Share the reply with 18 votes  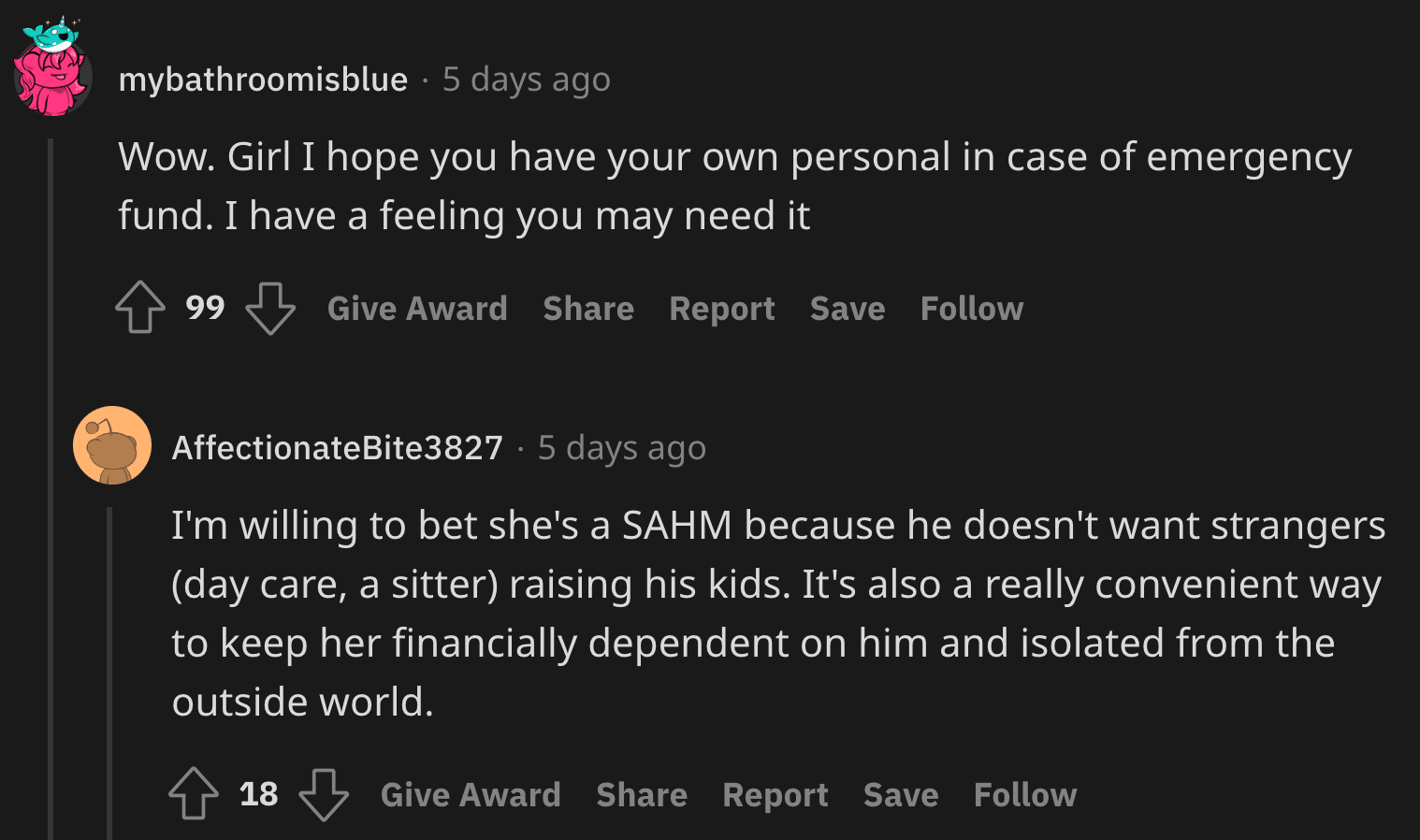click(x=642, y=795)
